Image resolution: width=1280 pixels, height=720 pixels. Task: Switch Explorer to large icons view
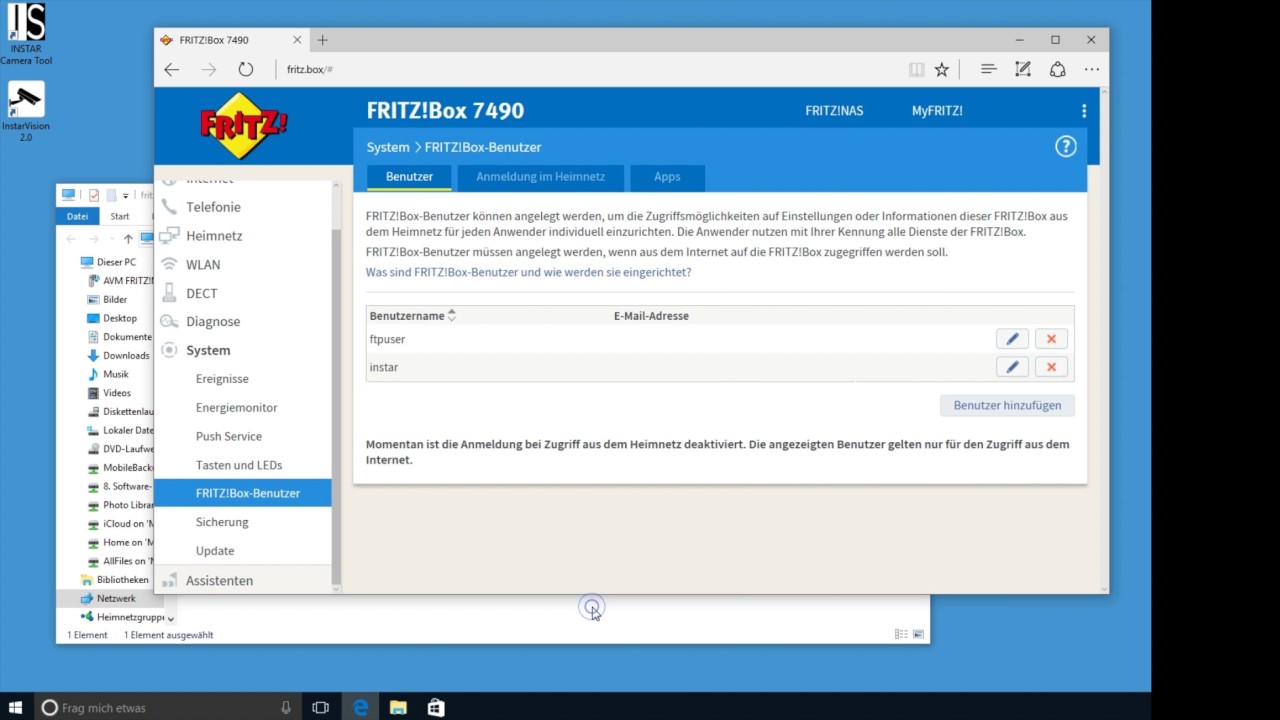coord(919,634)
